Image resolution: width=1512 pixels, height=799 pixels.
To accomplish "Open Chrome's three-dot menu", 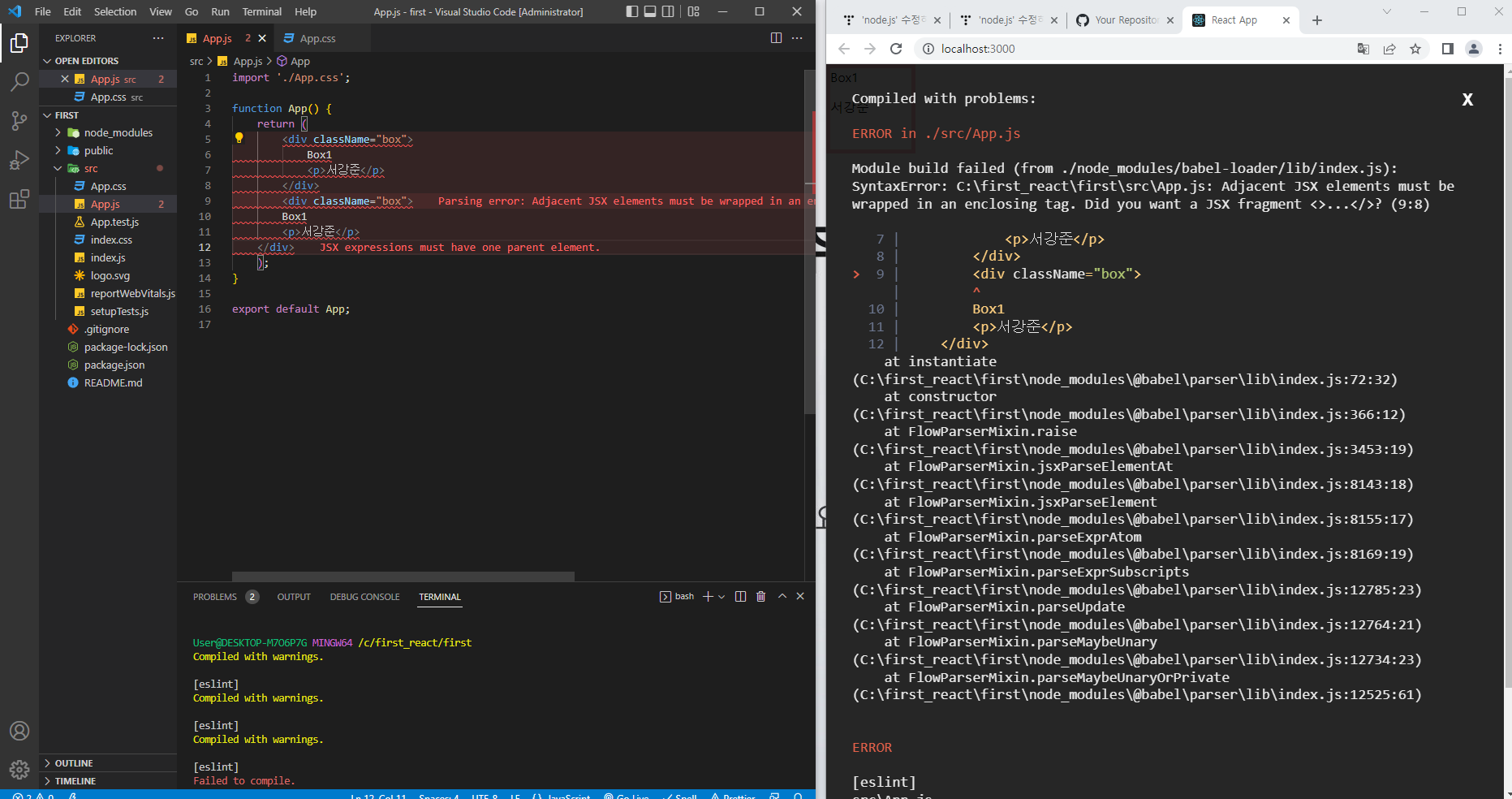I will coord(1499,49).
